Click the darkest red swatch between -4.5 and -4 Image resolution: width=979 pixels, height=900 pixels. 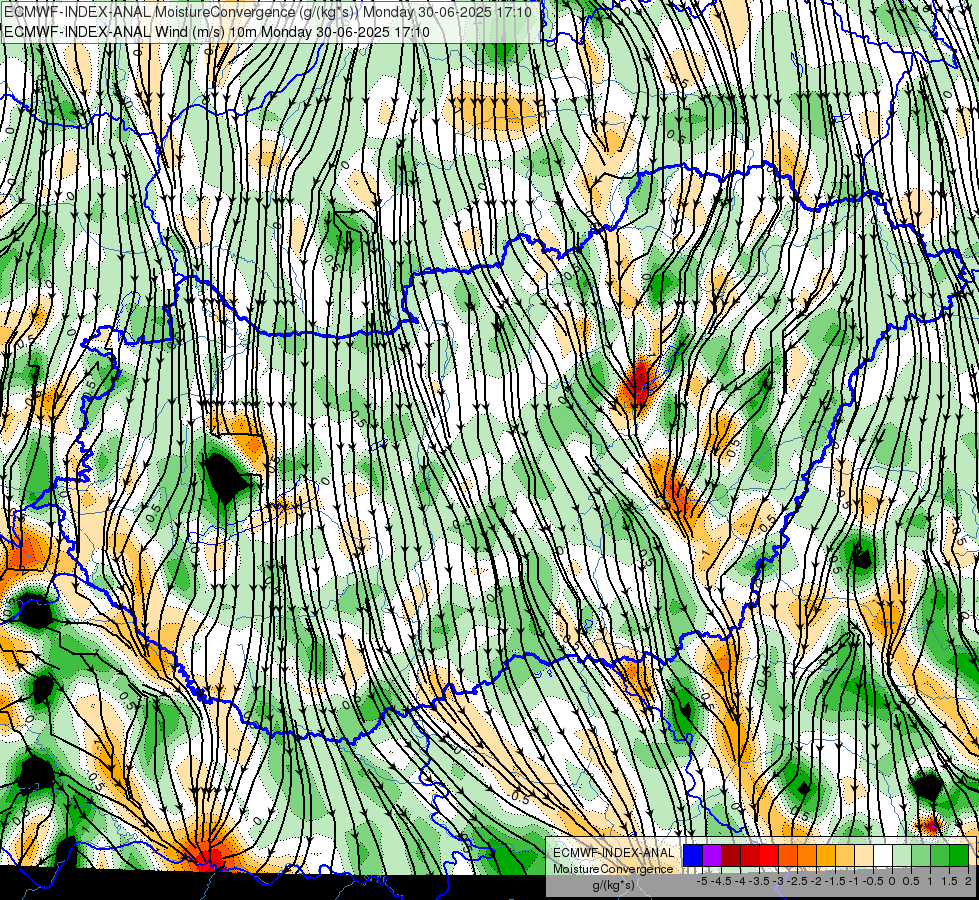pos(731,856)
